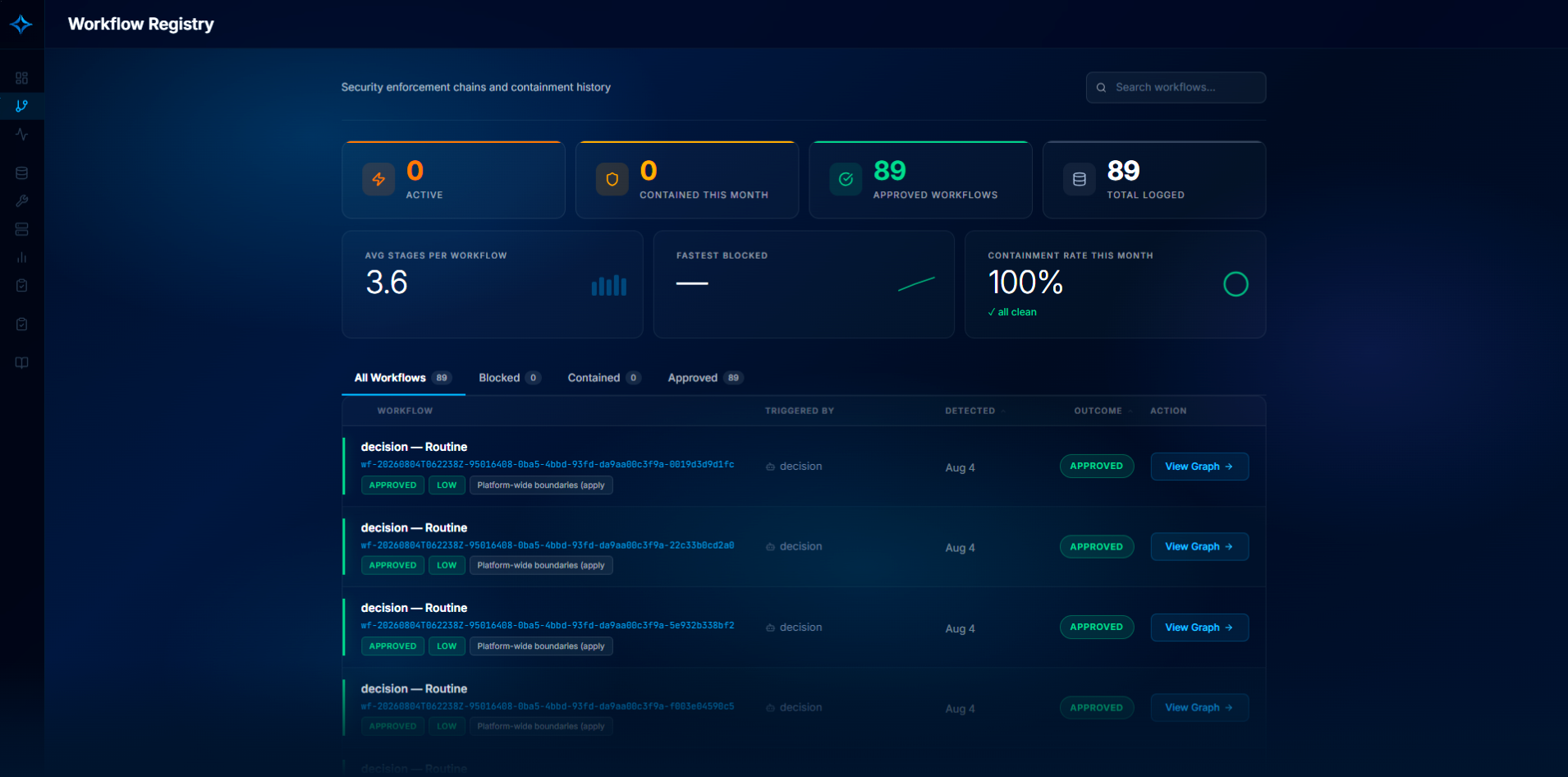Click the Workflow column header

coord(405,411)
